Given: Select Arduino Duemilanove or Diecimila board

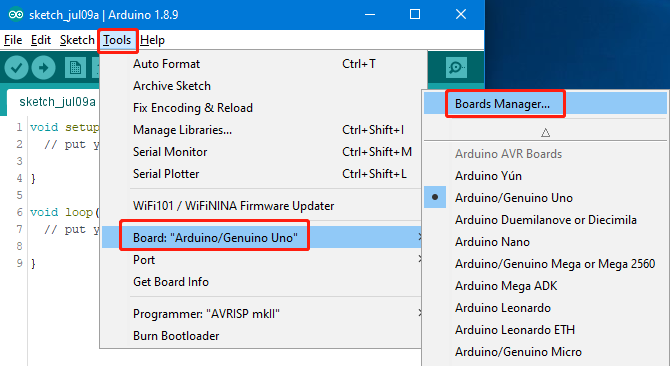Looking at the screenshot, I should tap(545, 220).
